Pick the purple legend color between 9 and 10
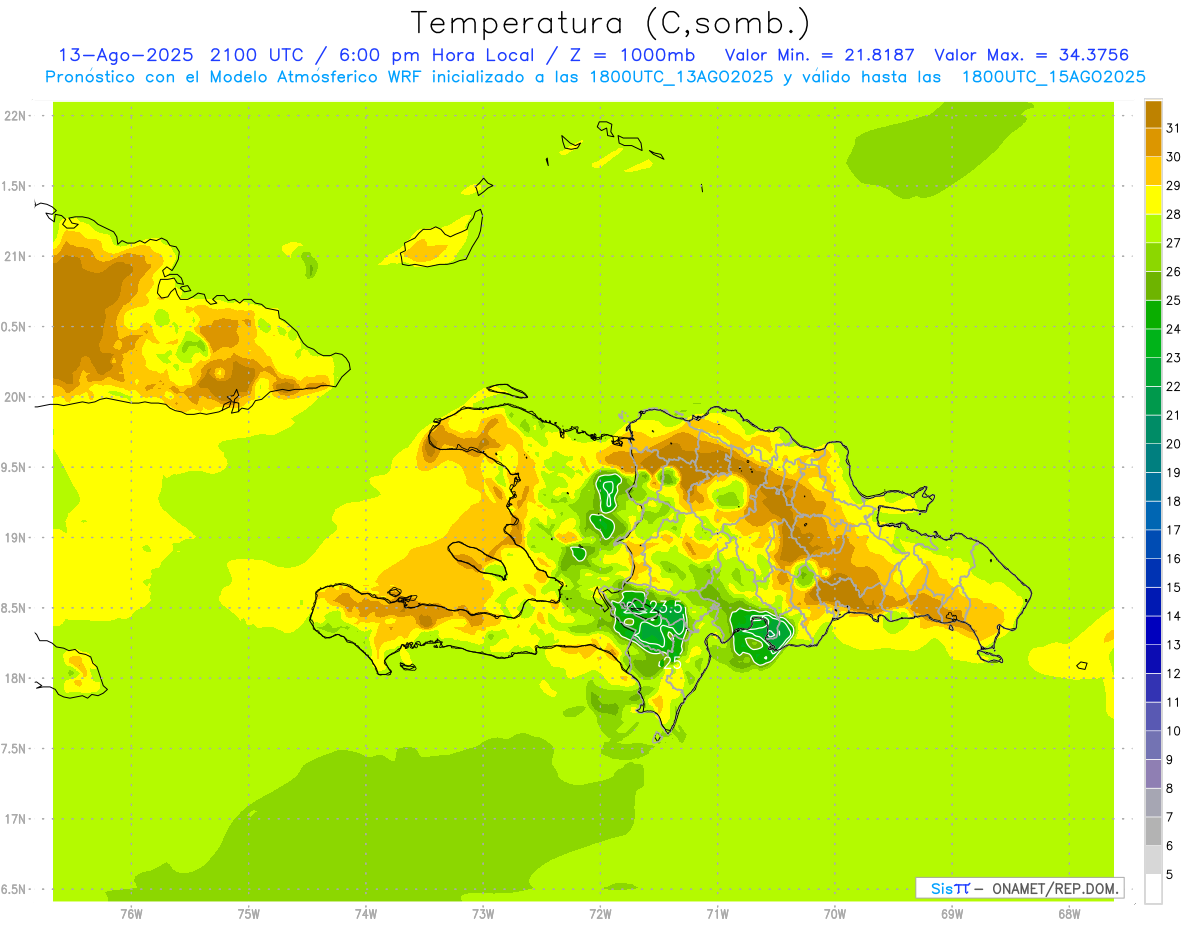This screenshot has width=1200, height=927. pos(1153,745)
